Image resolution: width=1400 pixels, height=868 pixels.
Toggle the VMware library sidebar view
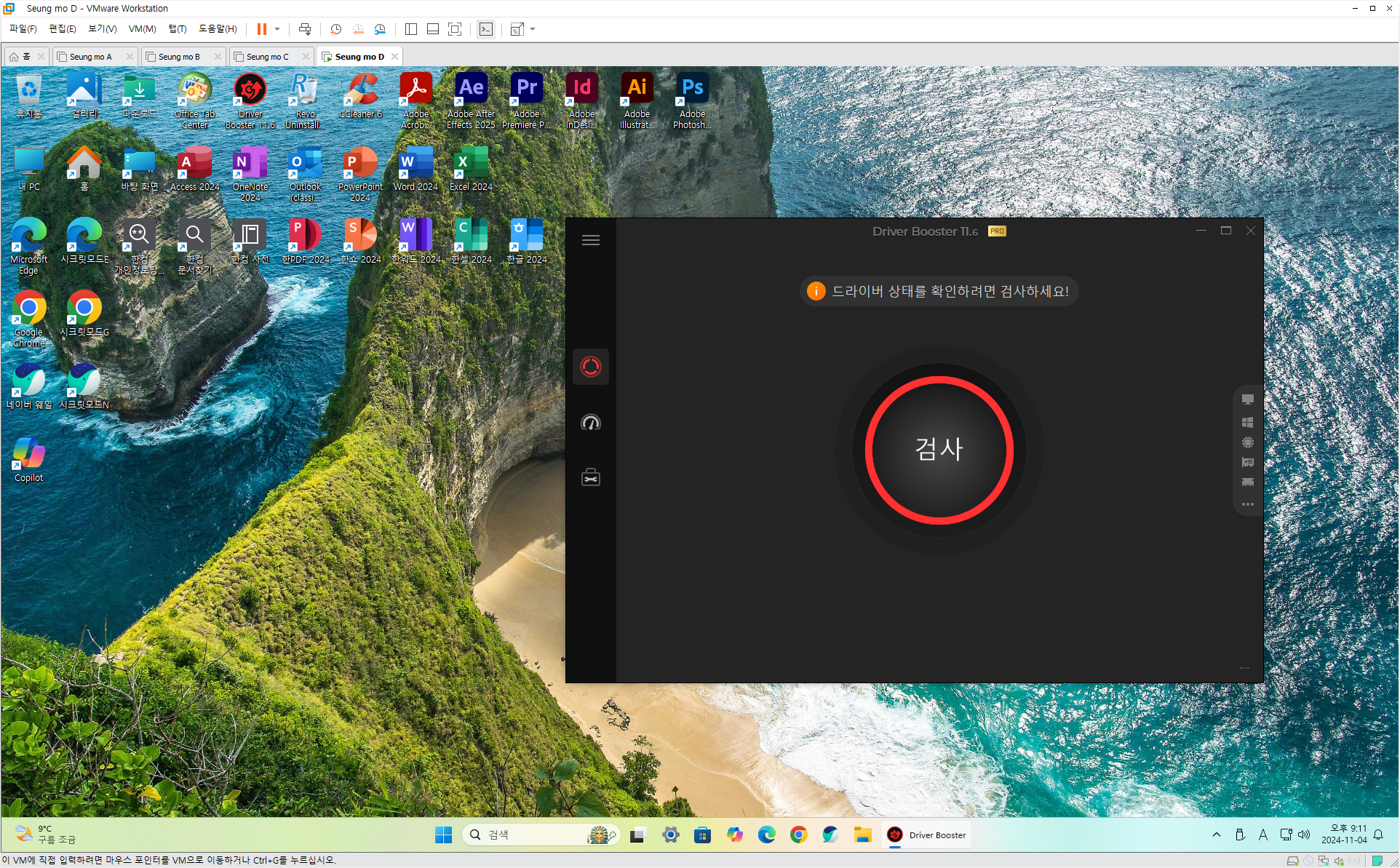click(411, 29)
